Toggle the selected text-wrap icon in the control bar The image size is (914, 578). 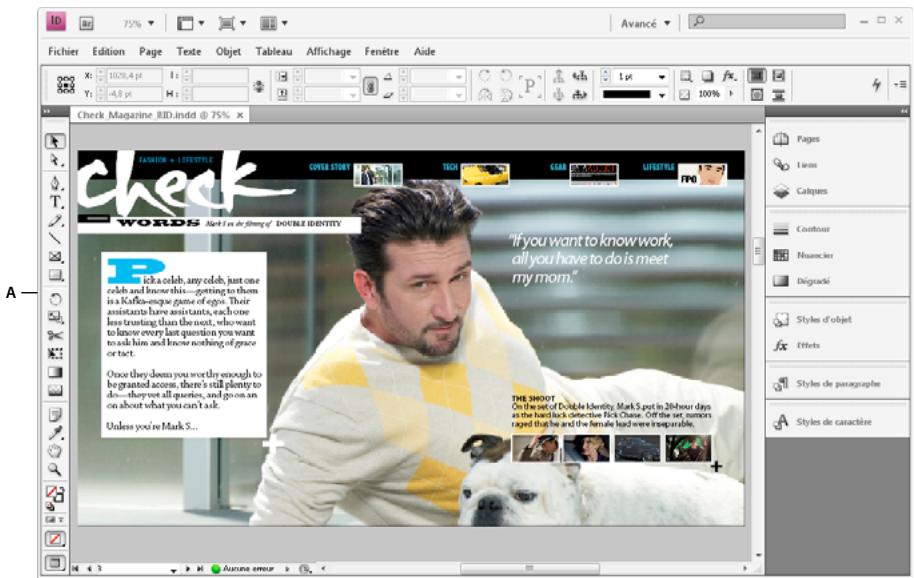click(x=757, y=76)
